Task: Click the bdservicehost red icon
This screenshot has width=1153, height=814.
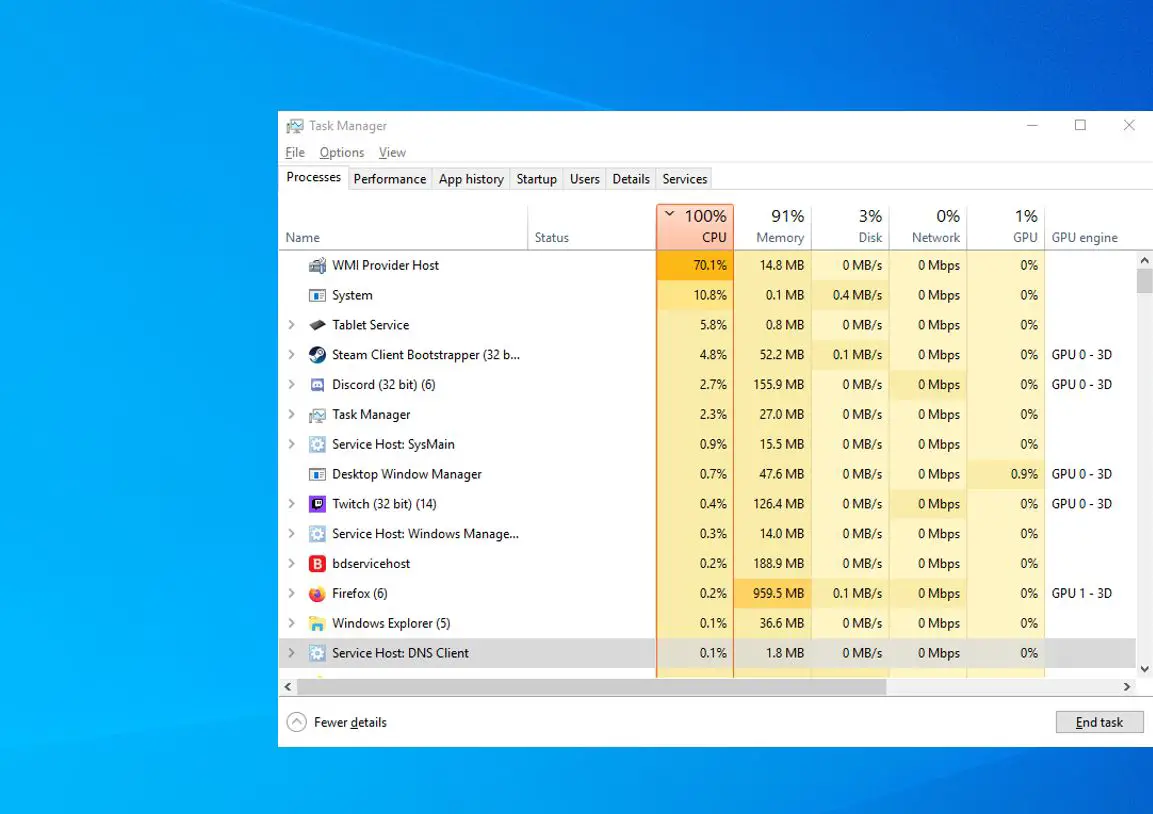Action: click(317, 564)
